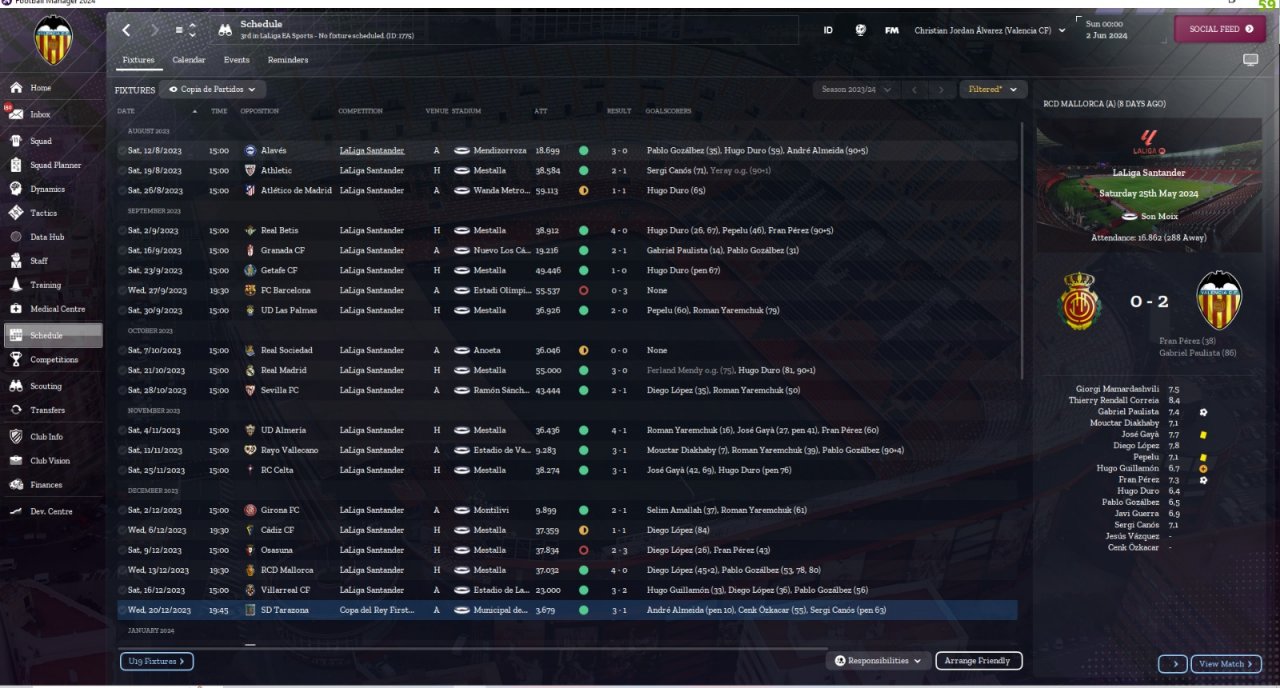This screenshot has height=688, width=1280.
Task: Sort fixtures by the Date column header
Action: [x=126, y=111]
